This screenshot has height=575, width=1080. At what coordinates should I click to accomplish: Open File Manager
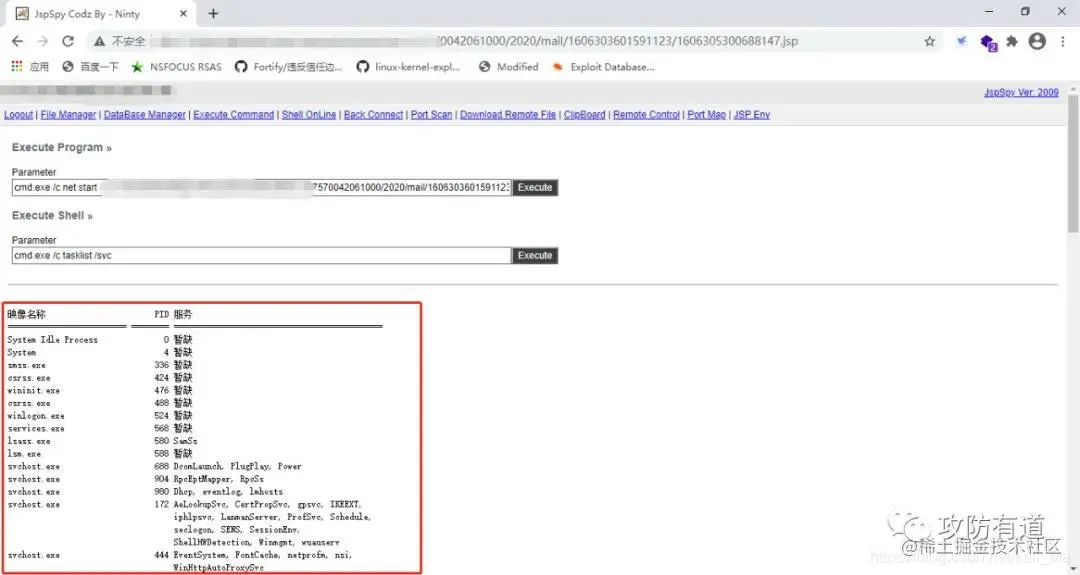click(68, 114)
